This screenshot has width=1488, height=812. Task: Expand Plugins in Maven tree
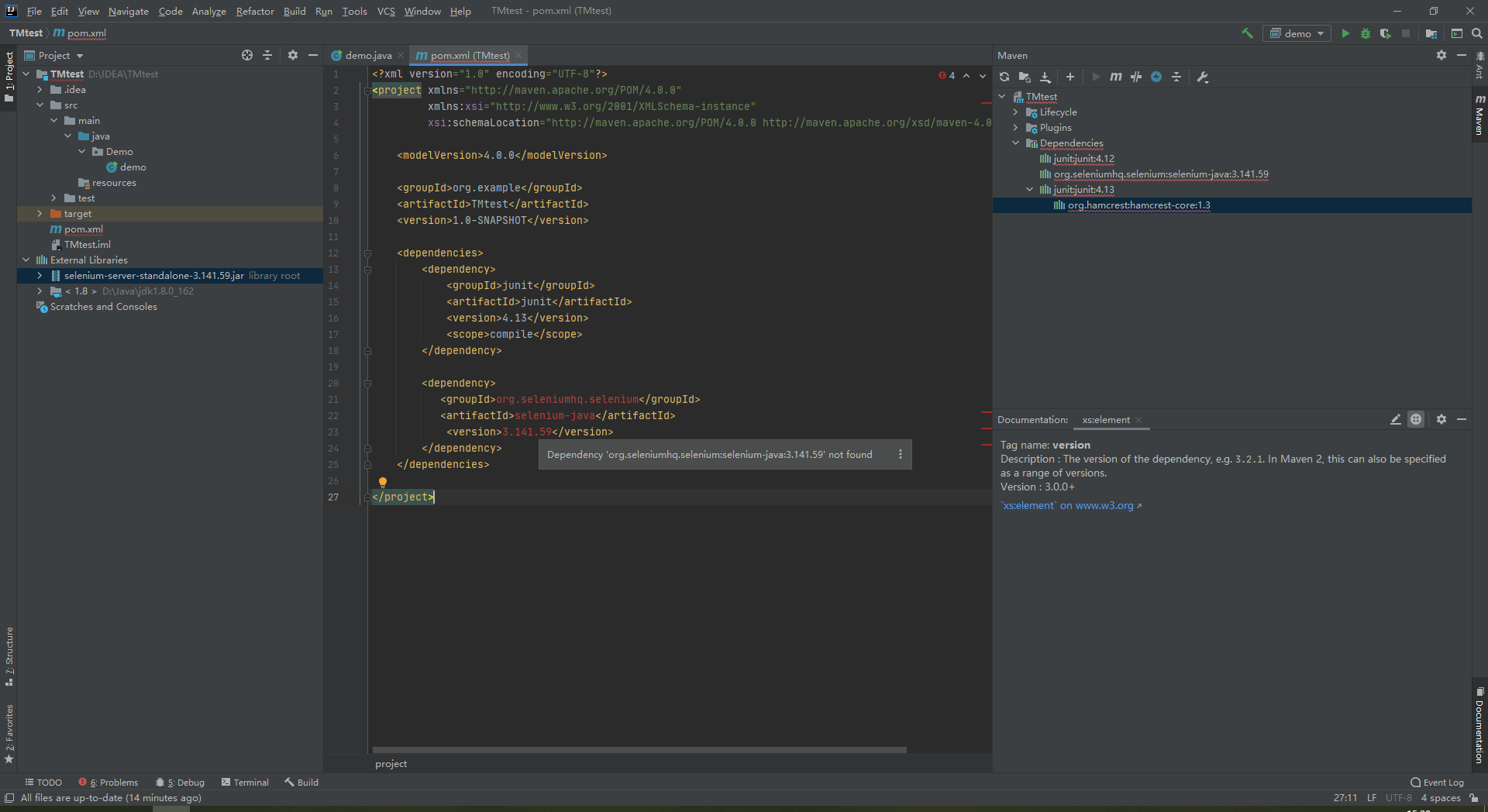(1016, 128)
